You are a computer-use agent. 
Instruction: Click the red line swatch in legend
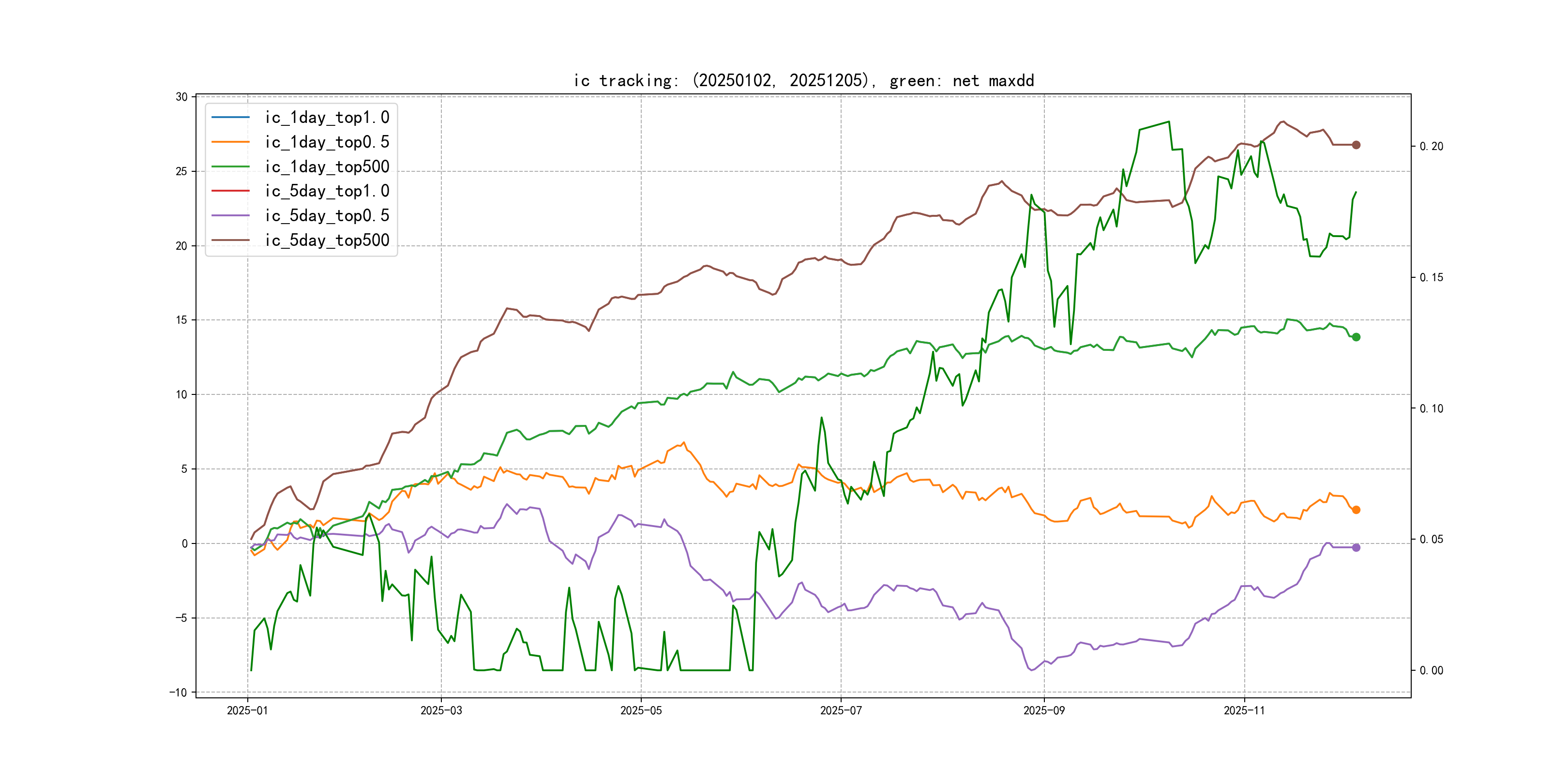(x=230, y=191)
